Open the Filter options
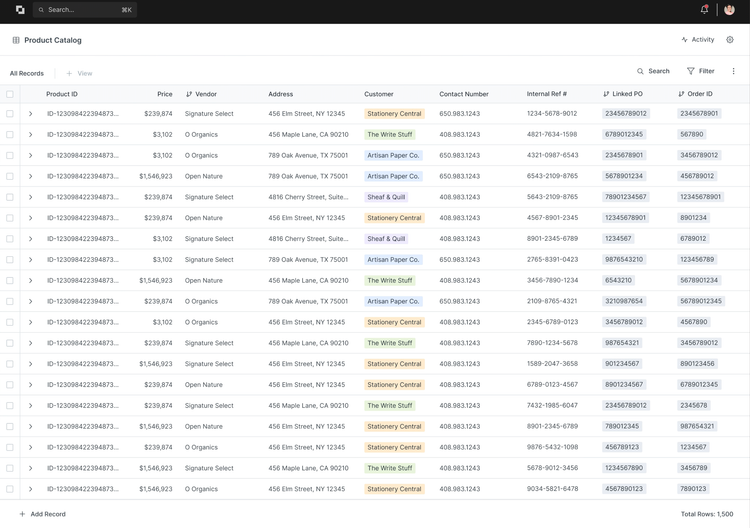The height and width of the screenshot is (528, 750). [700, 71]
